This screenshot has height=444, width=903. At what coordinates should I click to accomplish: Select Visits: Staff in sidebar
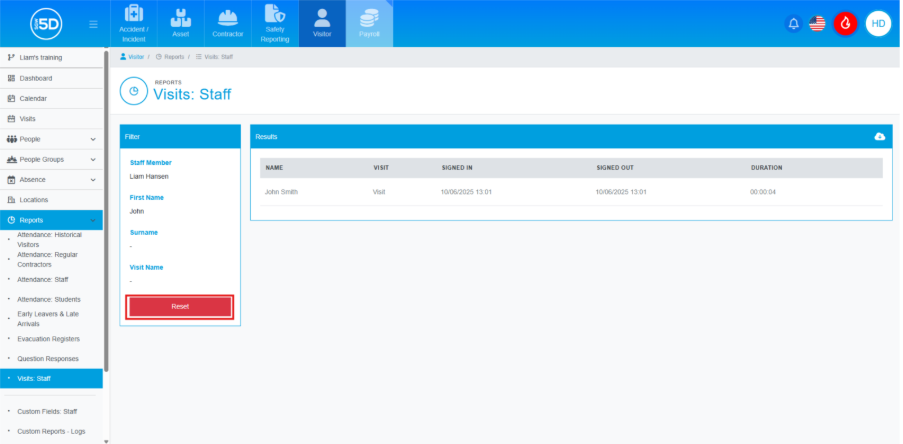click(x=52, y=378)
